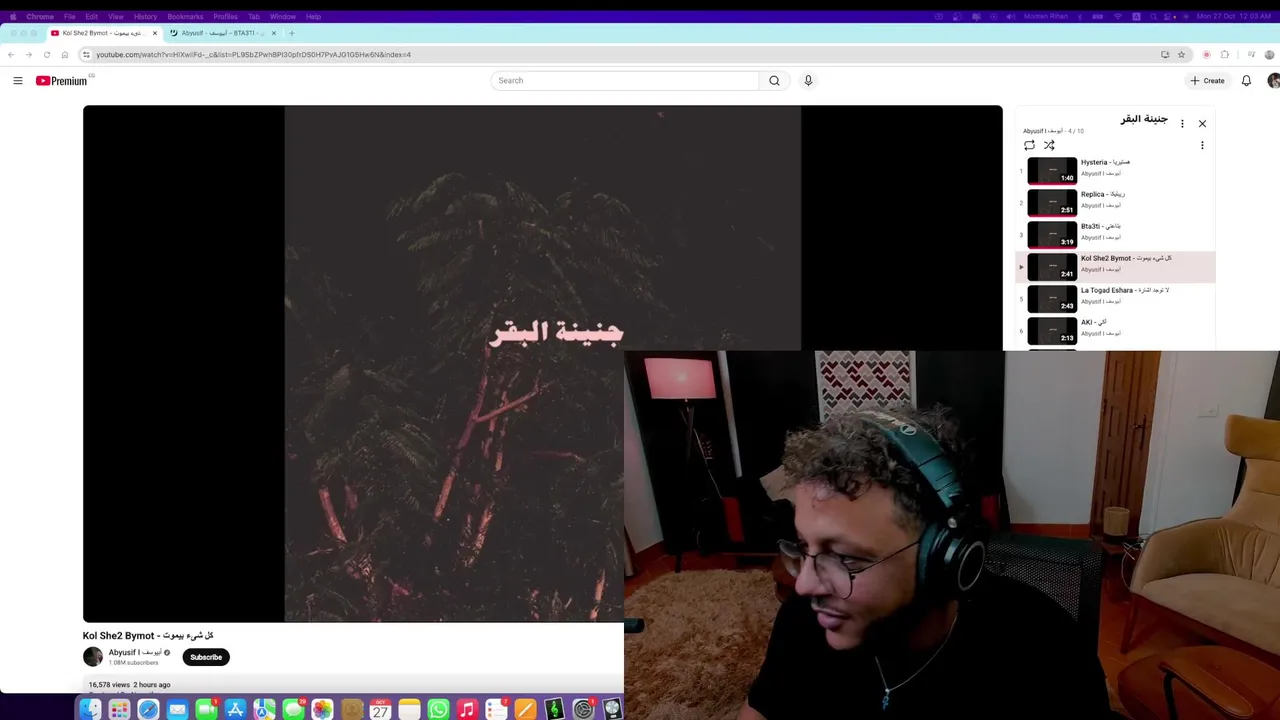Viewport: 1280px width, 720px height.
Task: Open Abyusif channel name link
Action: [134, 652]
